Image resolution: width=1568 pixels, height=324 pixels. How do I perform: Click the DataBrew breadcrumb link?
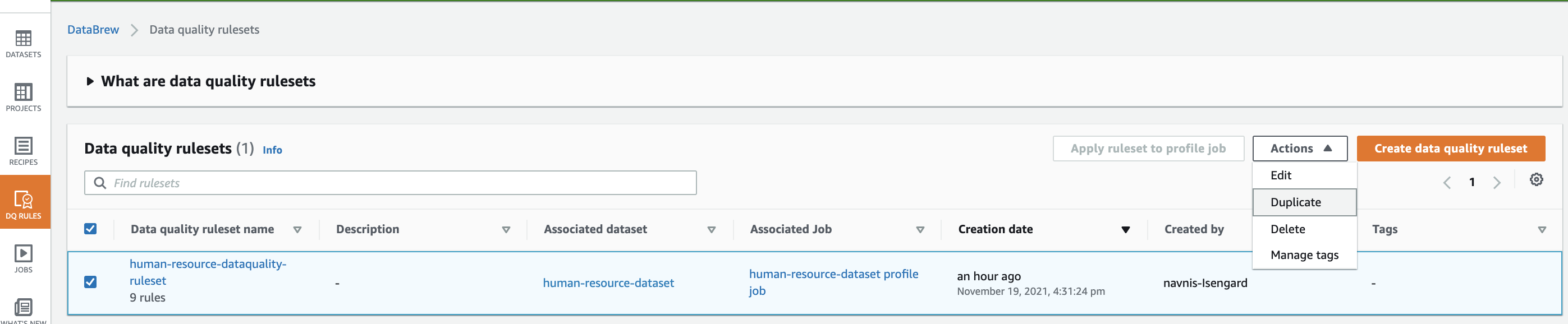[93, 30]
